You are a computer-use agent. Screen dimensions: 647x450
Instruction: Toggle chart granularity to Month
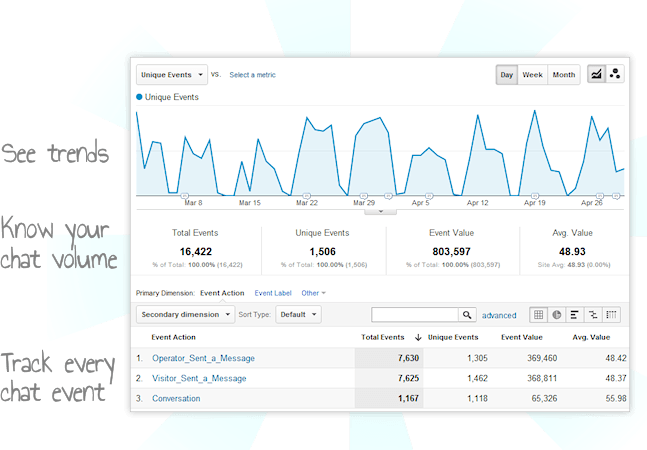(x=564, y=75)
